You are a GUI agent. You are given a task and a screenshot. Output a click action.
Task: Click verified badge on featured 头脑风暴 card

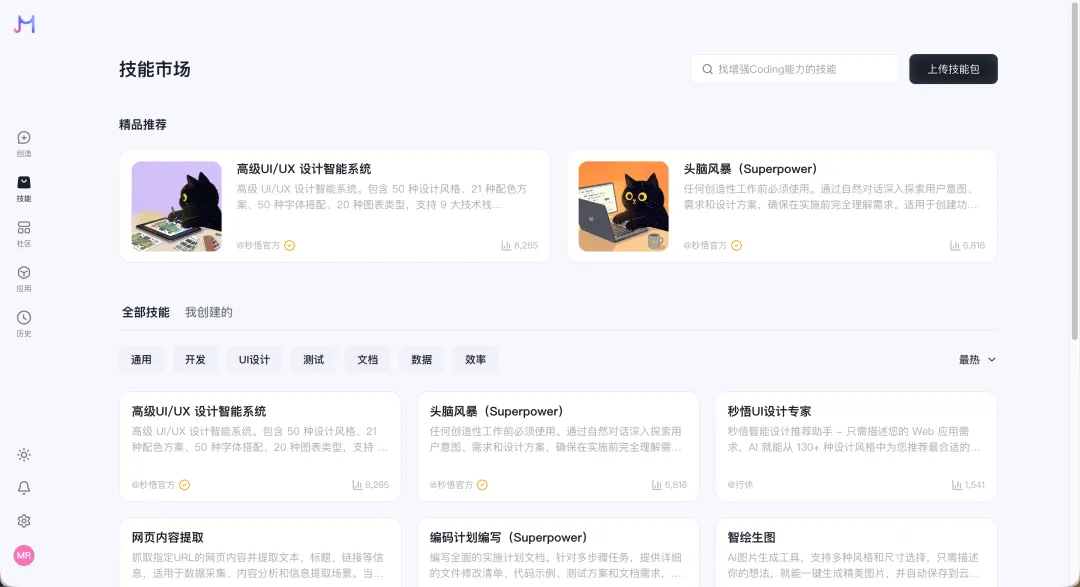[x=736, y=245]
